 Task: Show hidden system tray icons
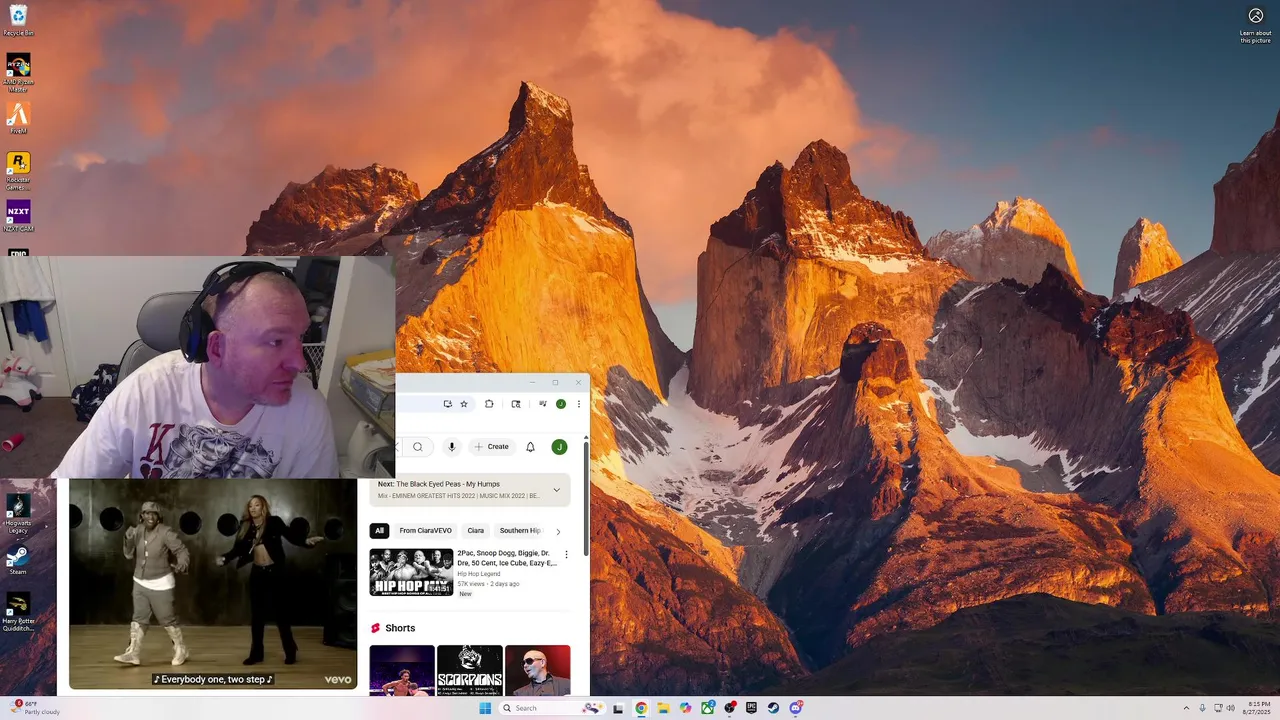point(1186,708)
